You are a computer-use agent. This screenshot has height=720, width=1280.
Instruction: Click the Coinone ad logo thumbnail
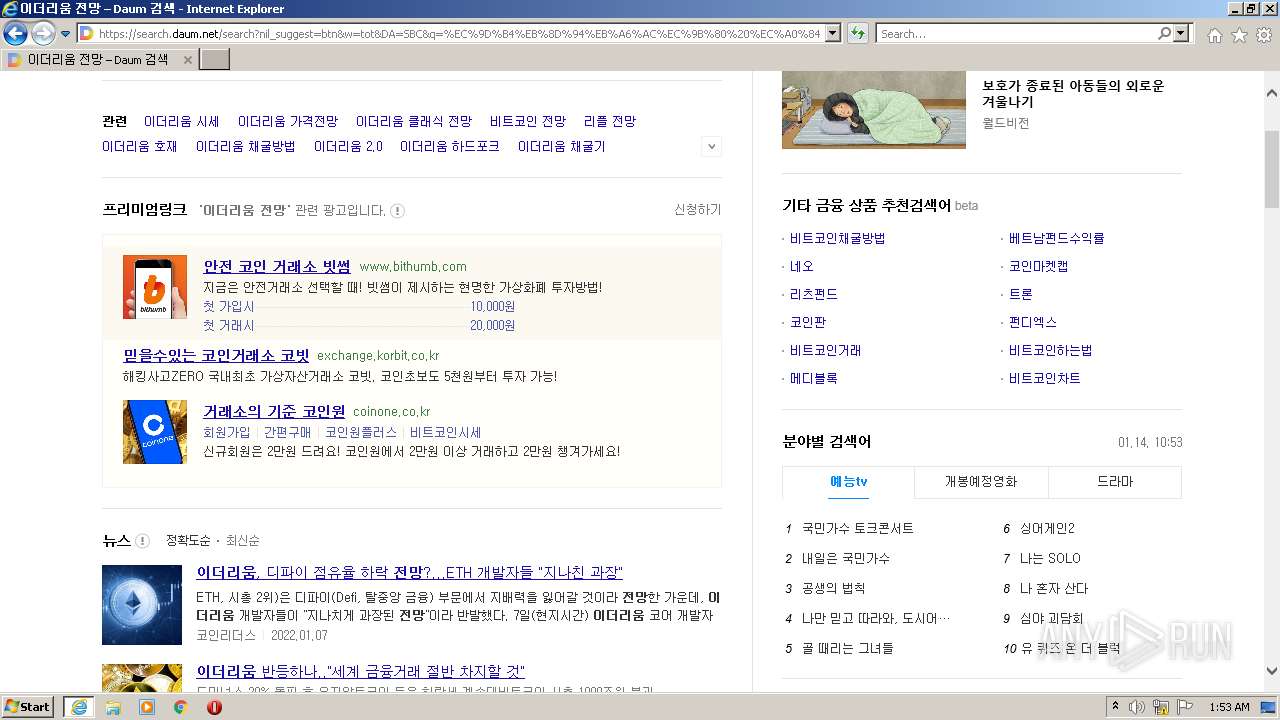tap(154, 432)
